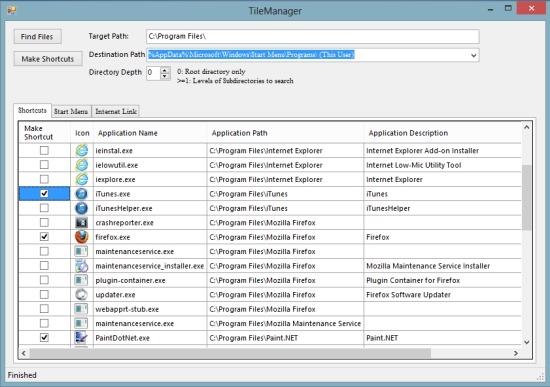Click the horizontal scrollbar right arrow

pyautogui.click(x=516, y=353)
